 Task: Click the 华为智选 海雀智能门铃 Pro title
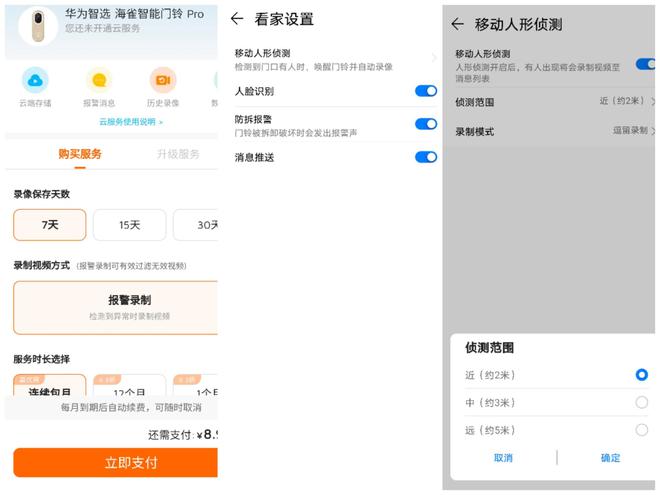[x=135, y=14]
